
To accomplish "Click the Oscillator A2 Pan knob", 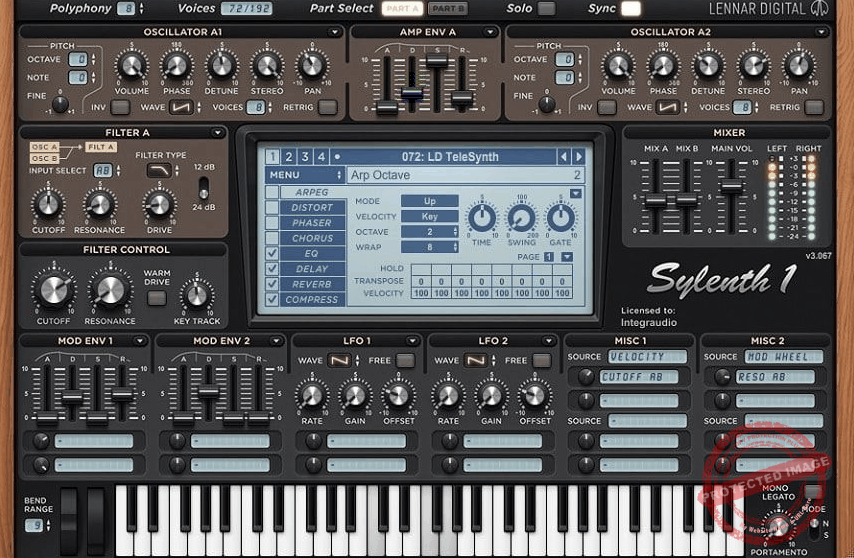I will pos(799,66).
